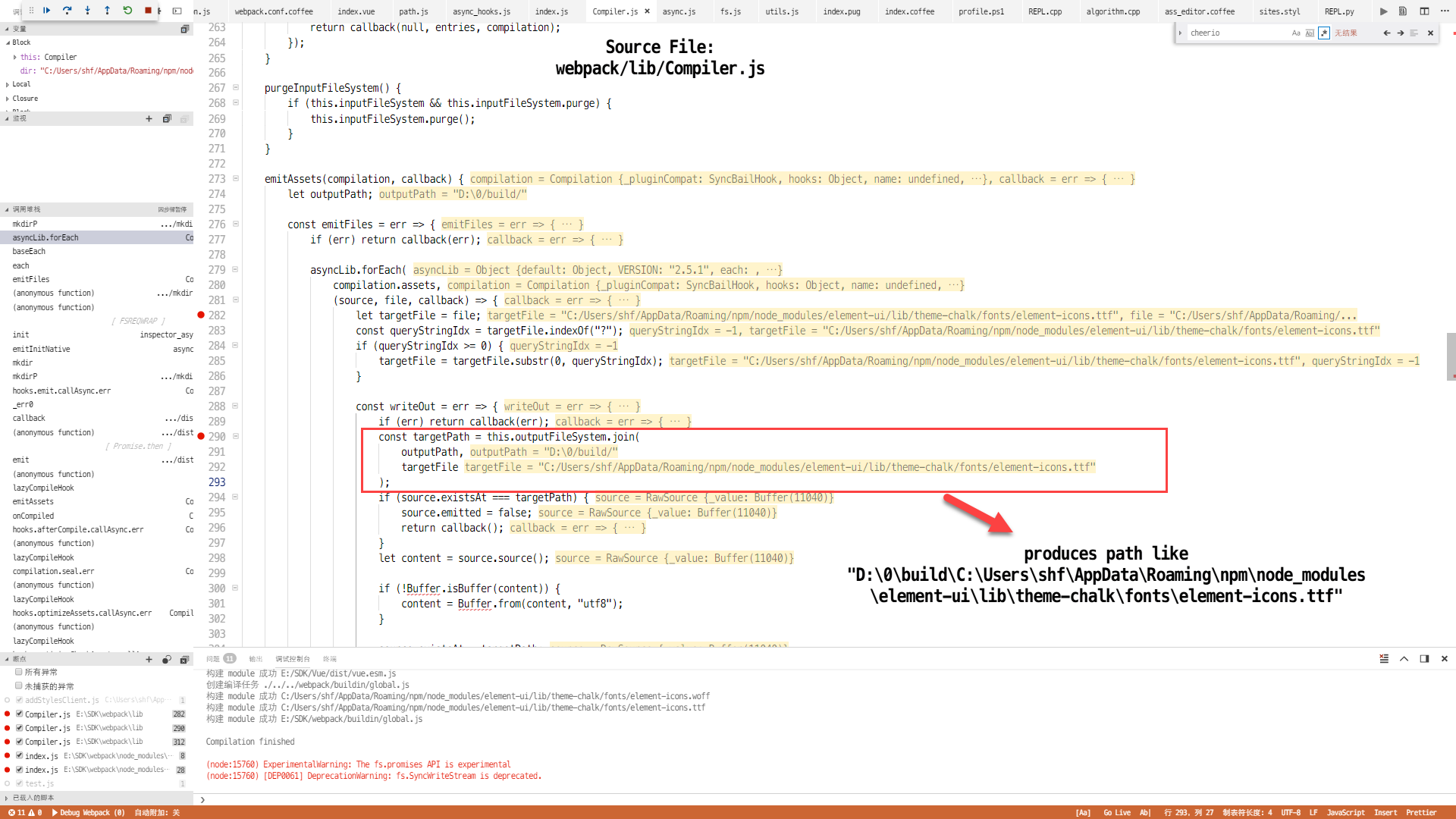Enable the 所有异常 exceptions checkbox
The width and height of the screenshot is (1456, 819).
tap(18, 672)
